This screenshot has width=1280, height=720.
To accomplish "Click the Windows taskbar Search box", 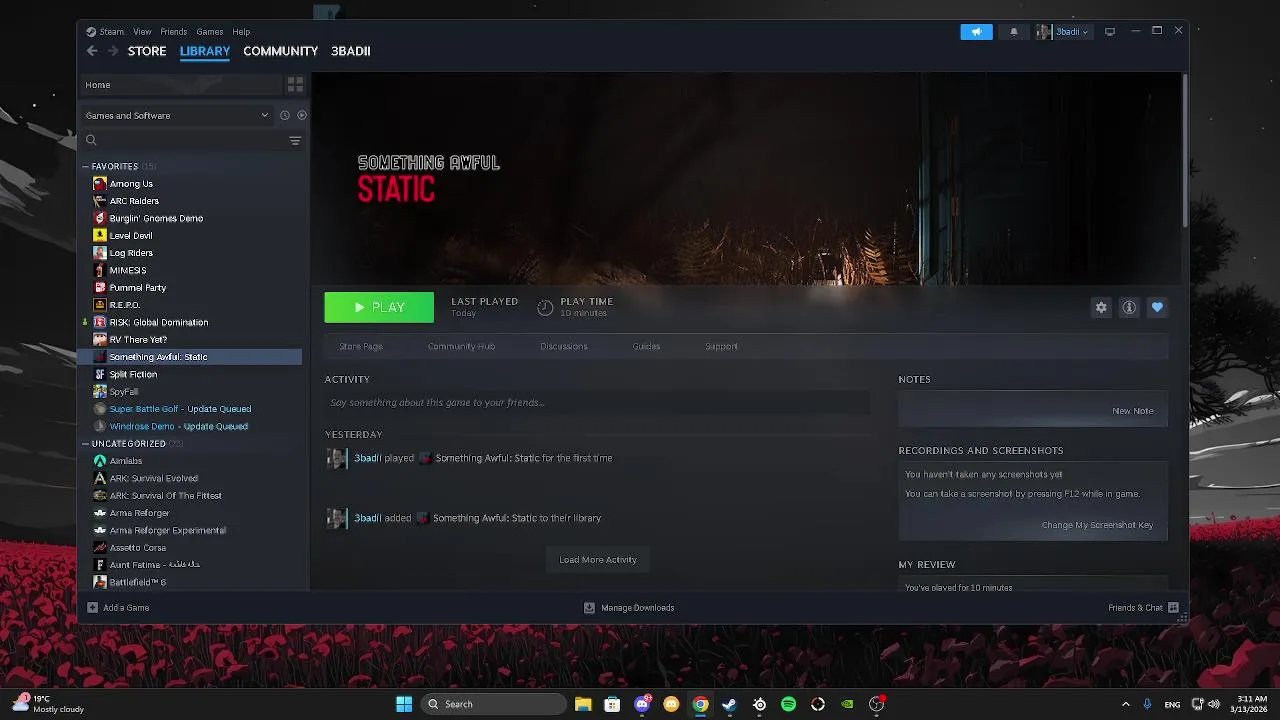I will coord(493,704).
